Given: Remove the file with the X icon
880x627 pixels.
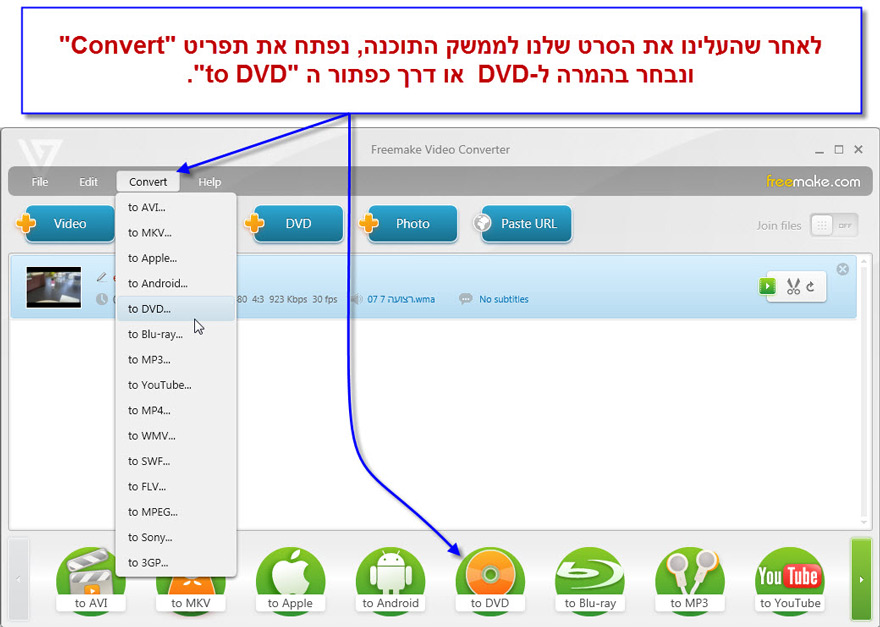Looking at the screenshot, I should [842, 269].
